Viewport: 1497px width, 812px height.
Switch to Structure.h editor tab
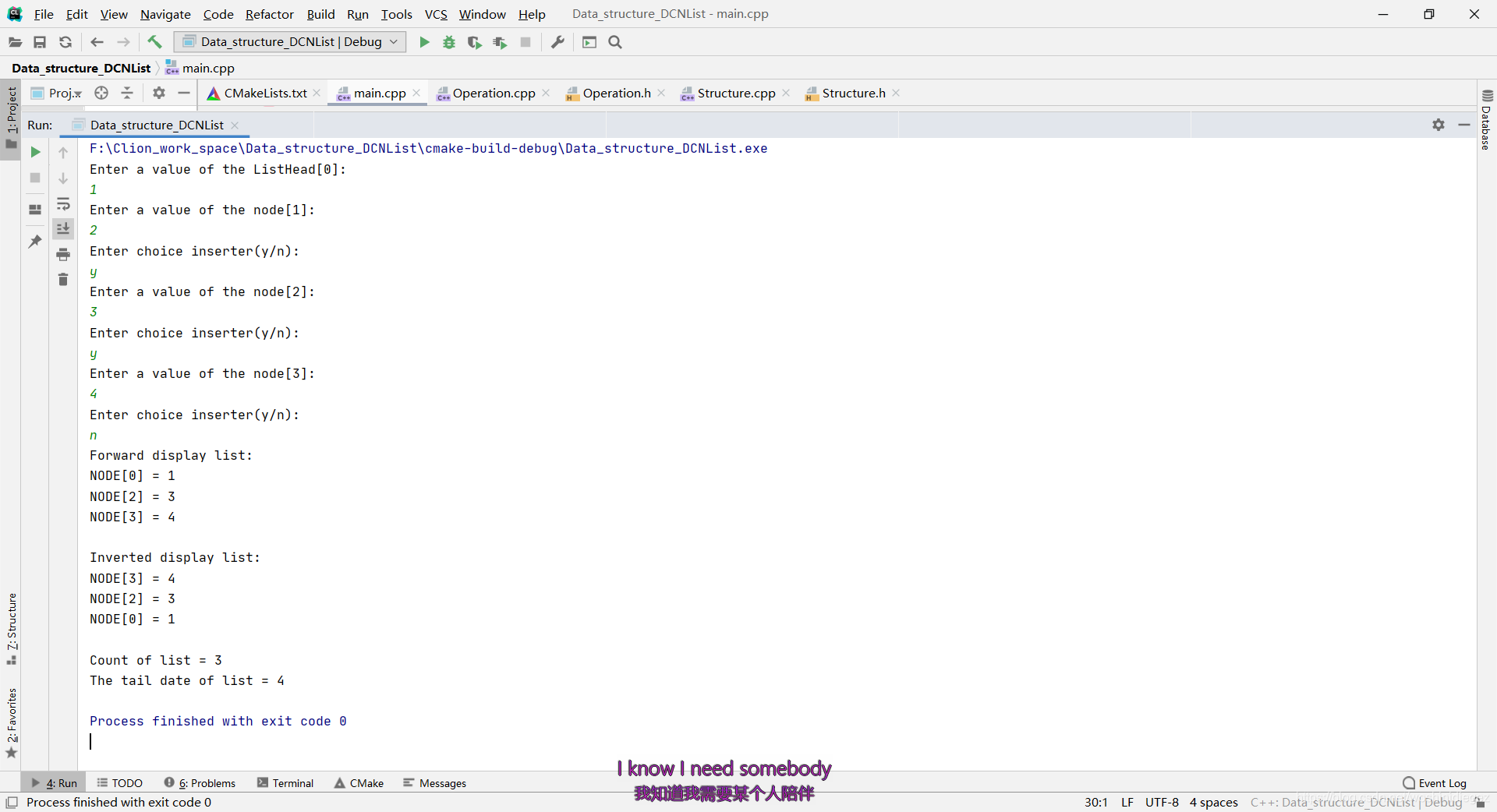tap(854, 93)
